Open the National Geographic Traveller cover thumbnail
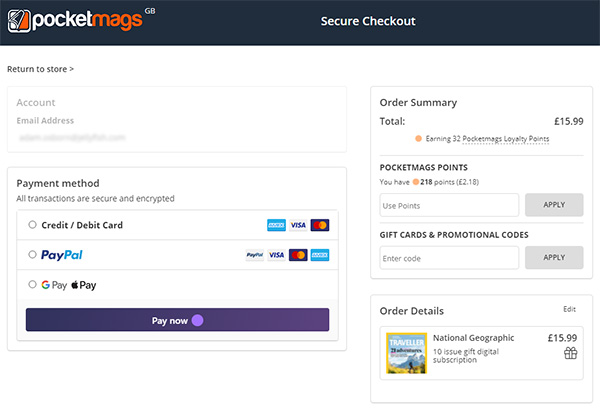The width and height of the screenshot is (600, 414). coord(406,353)
